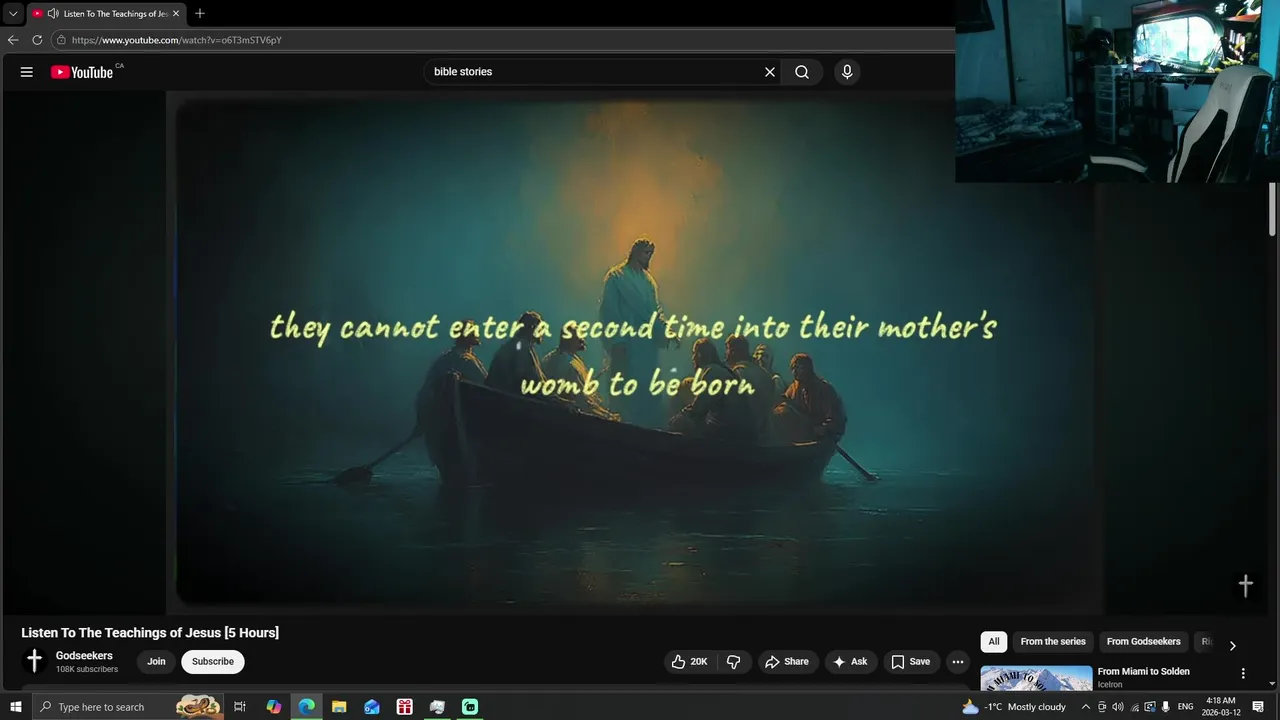Mute the tab via speaker icon
Viewport: 1280px width, 720px height.
[x=52, y=14]
